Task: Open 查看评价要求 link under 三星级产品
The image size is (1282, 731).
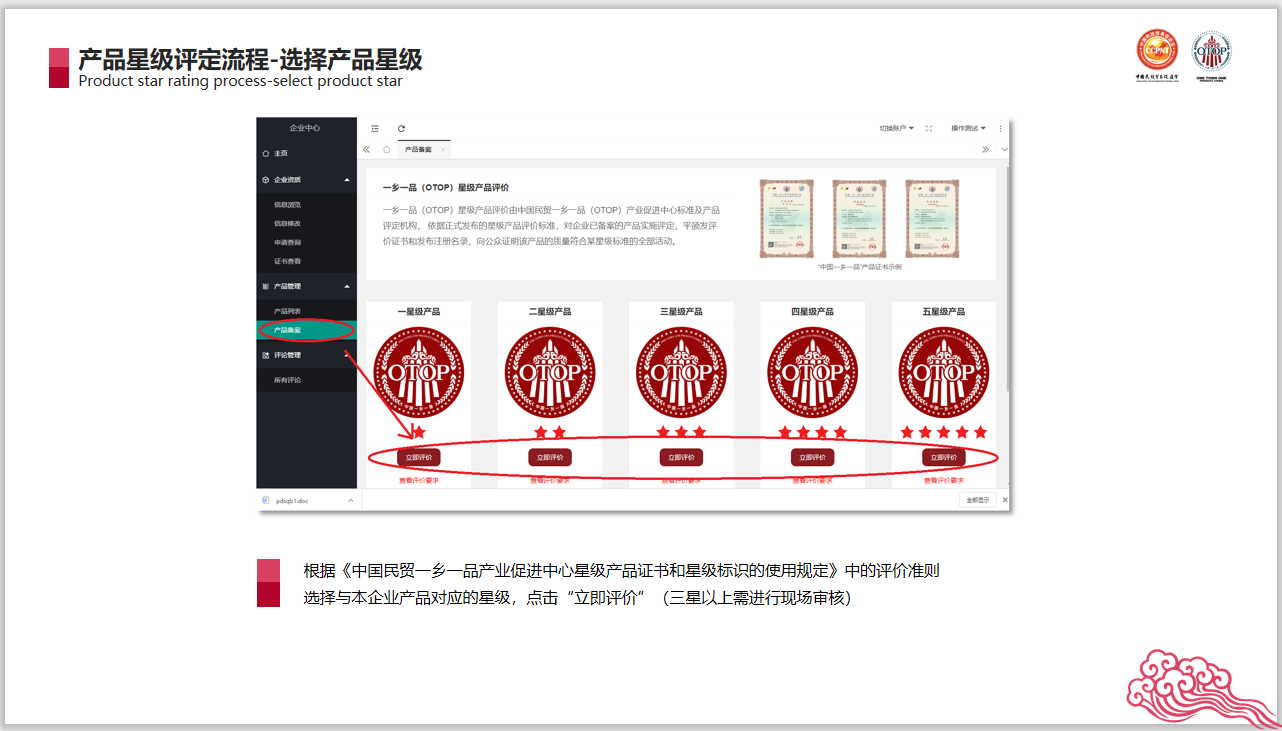Action: coord(681,481)
